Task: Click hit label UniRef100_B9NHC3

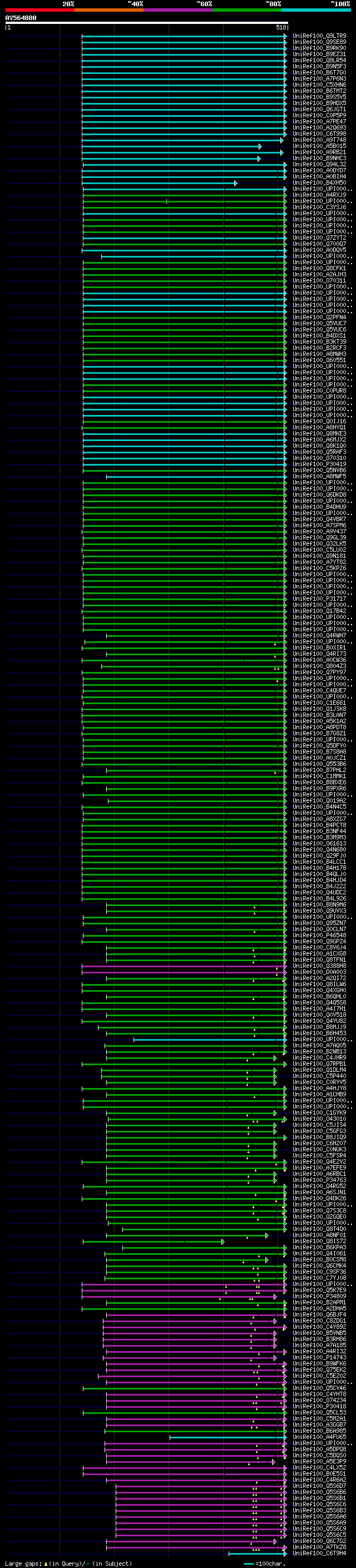Action: coord(319,159)
